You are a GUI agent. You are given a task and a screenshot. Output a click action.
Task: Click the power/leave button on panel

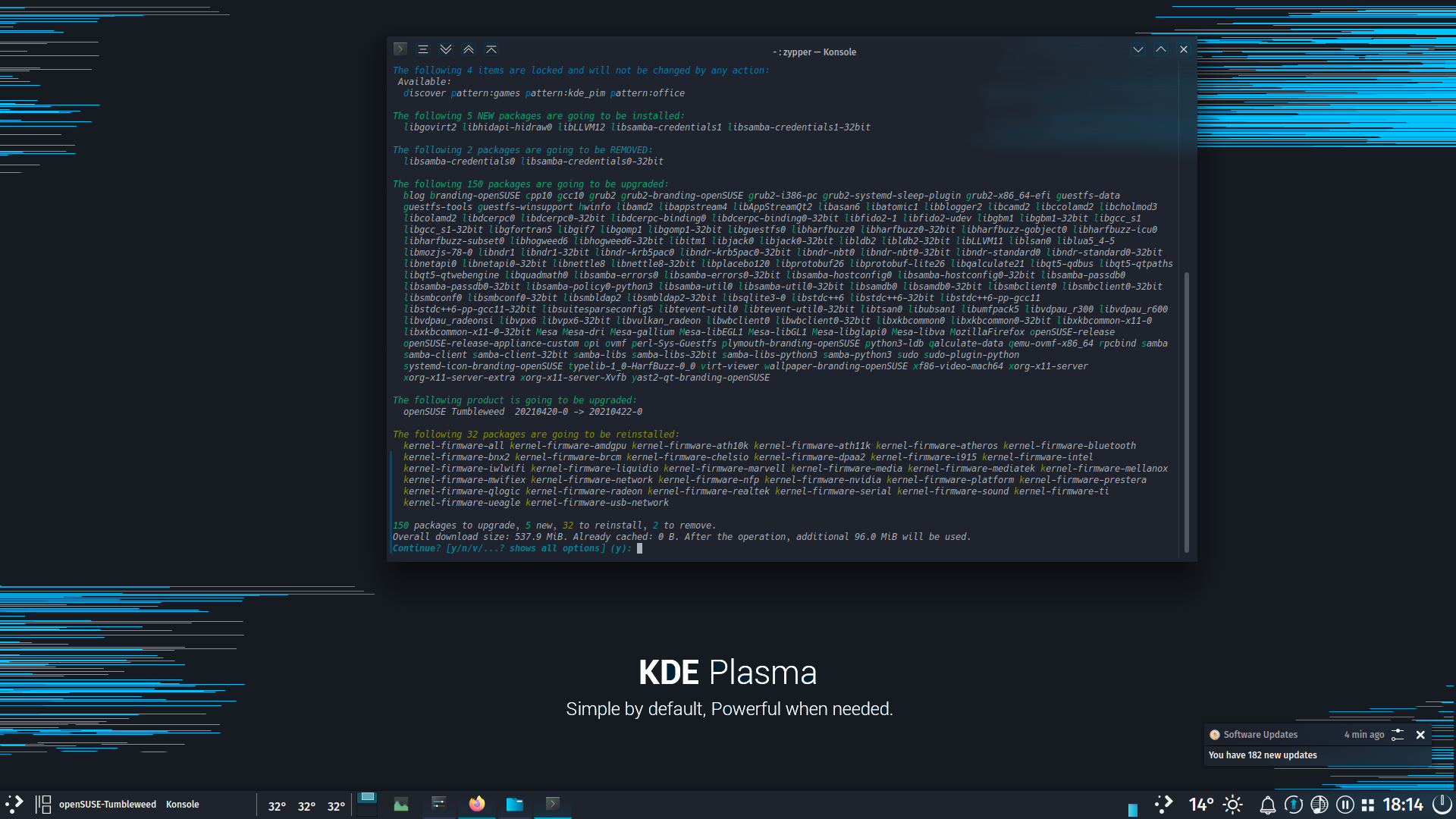[1442, 805]
